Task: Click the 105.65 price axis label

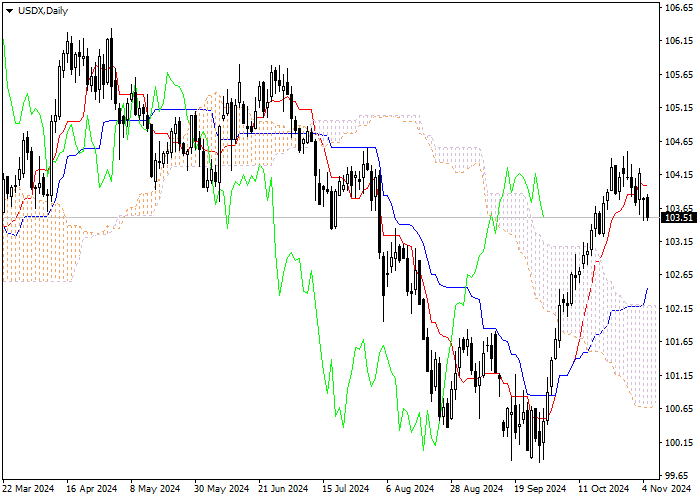Action: point(679,75)
